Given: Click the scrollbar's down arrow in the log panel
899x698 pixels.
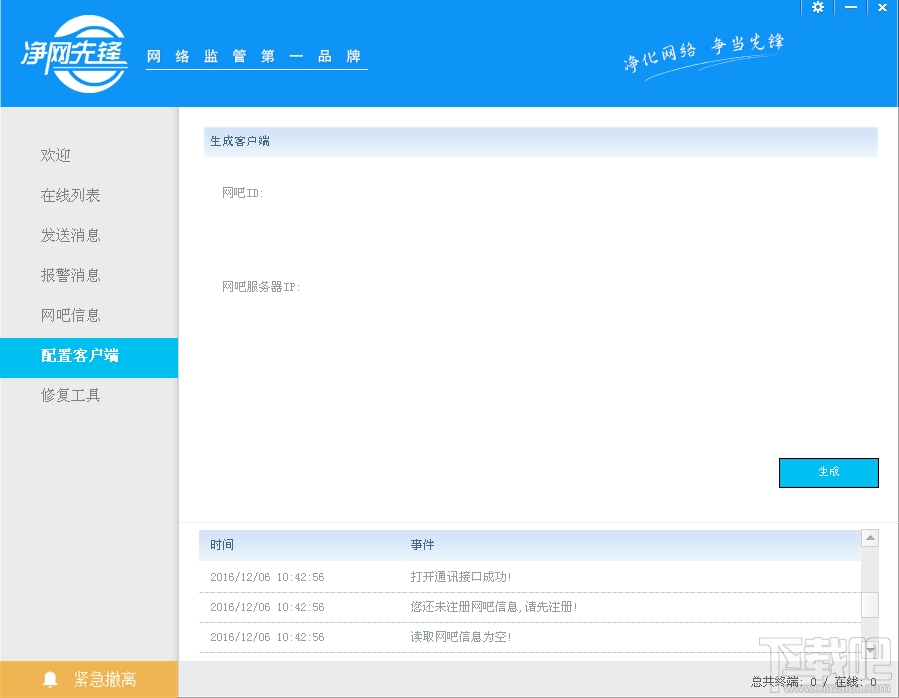Looking at the screenshot, I should pos(868,650).
